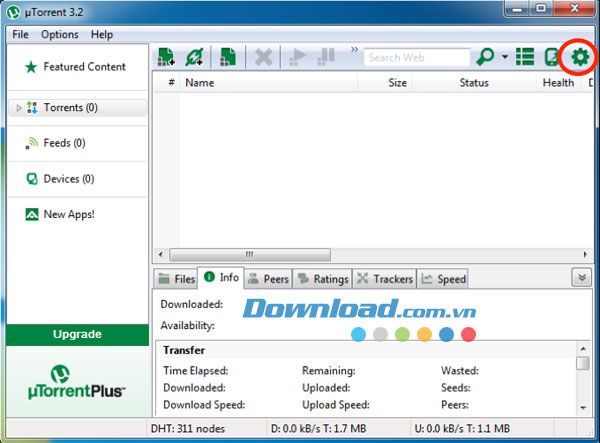
Task: Click the remote device toolbar icon
Action: (x=551, y=57)
